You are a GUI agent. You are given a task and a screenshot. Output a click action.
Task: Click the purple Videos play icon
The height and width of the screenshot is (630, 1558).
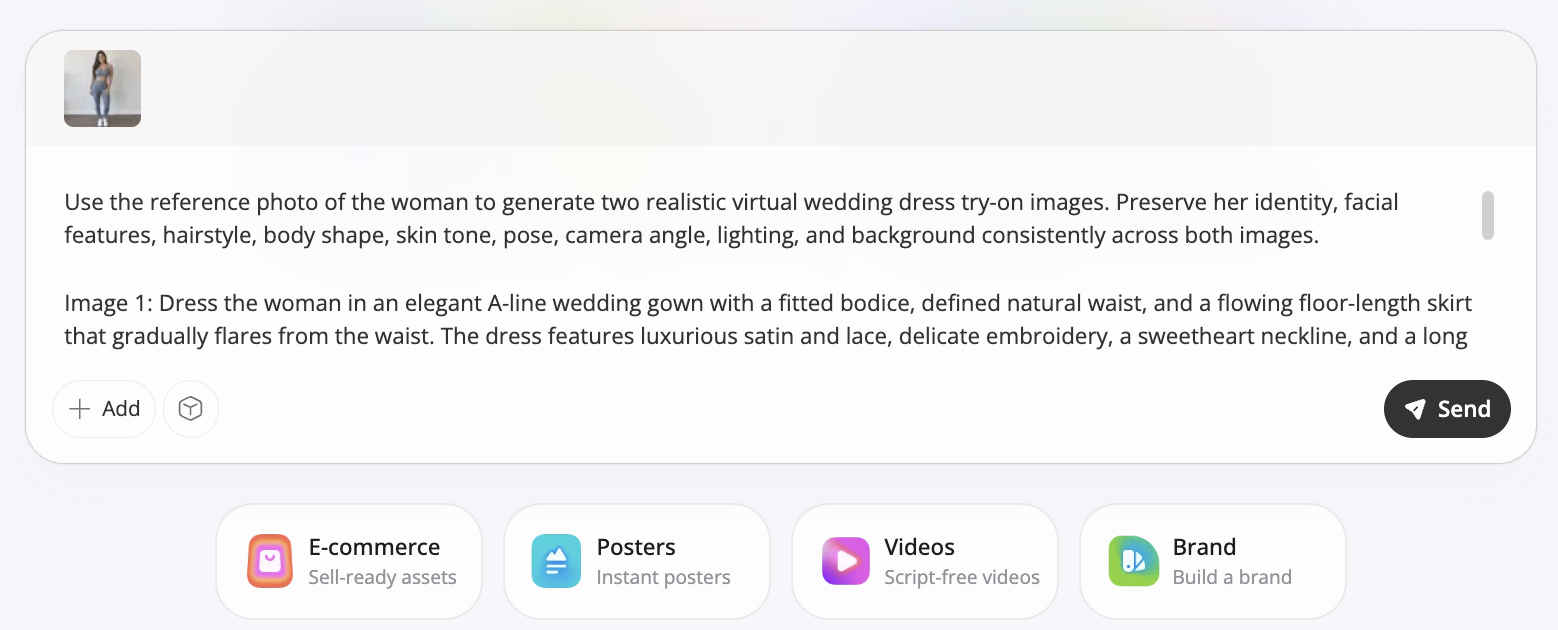click(846, 561)
